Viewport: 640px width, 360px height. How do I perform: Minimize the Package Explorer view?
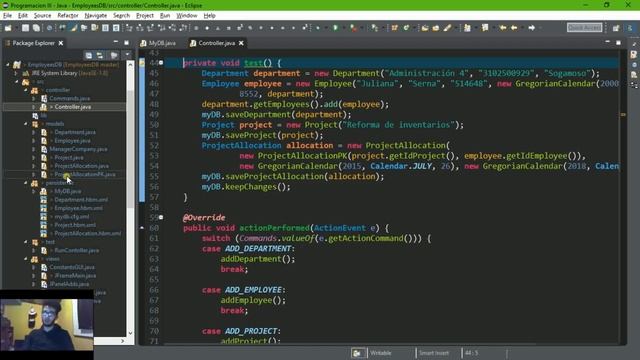116,42
